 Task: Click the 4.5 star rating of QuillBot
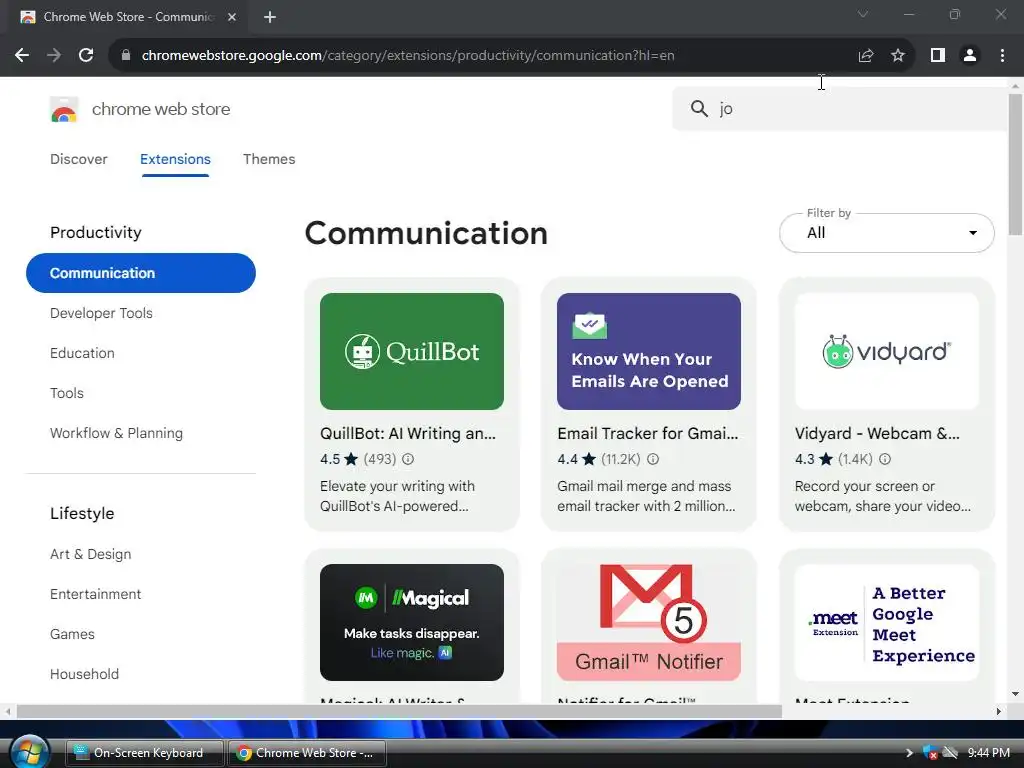339,459
